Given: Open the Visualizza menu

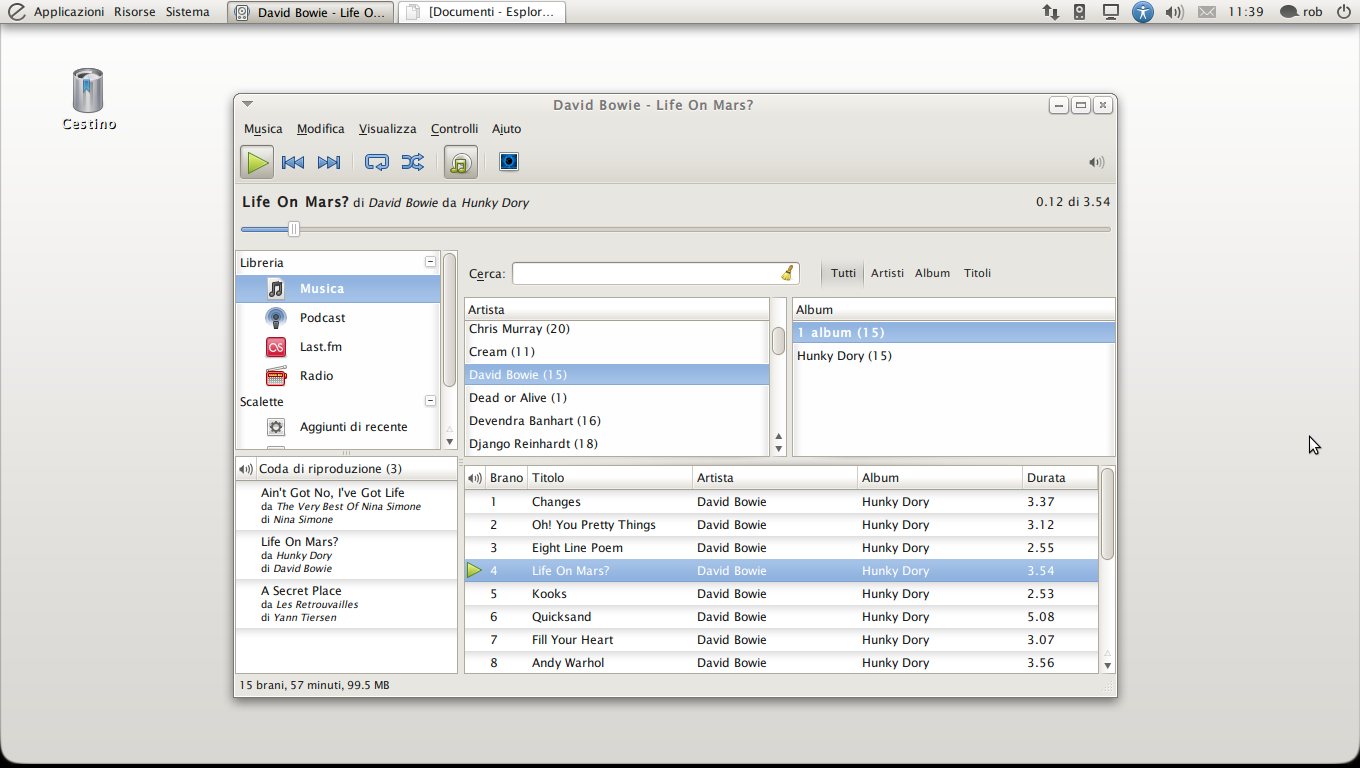Looking at the screenshot, I should click(x=388, y=129).
